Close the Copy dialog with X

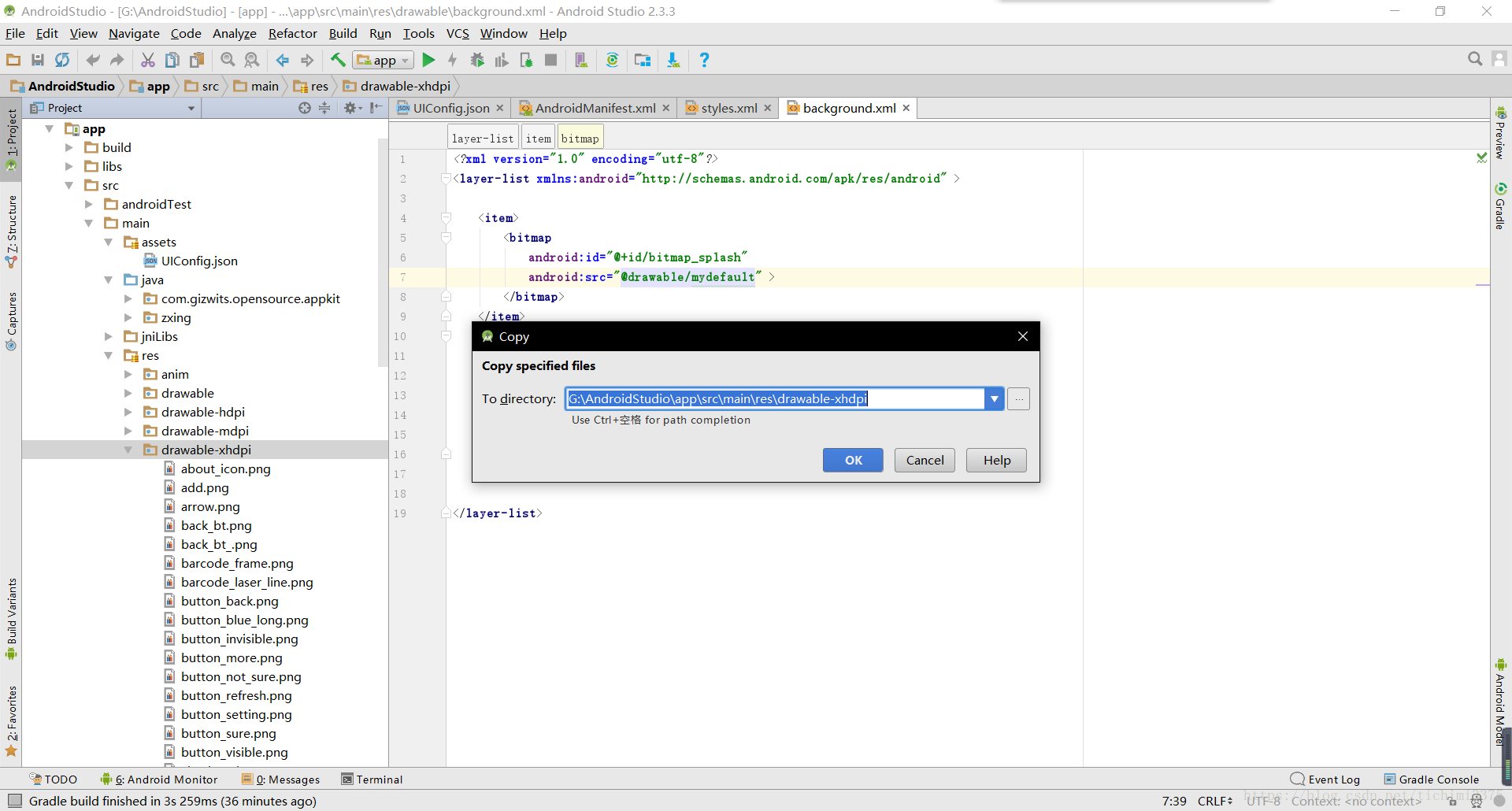1023,336
